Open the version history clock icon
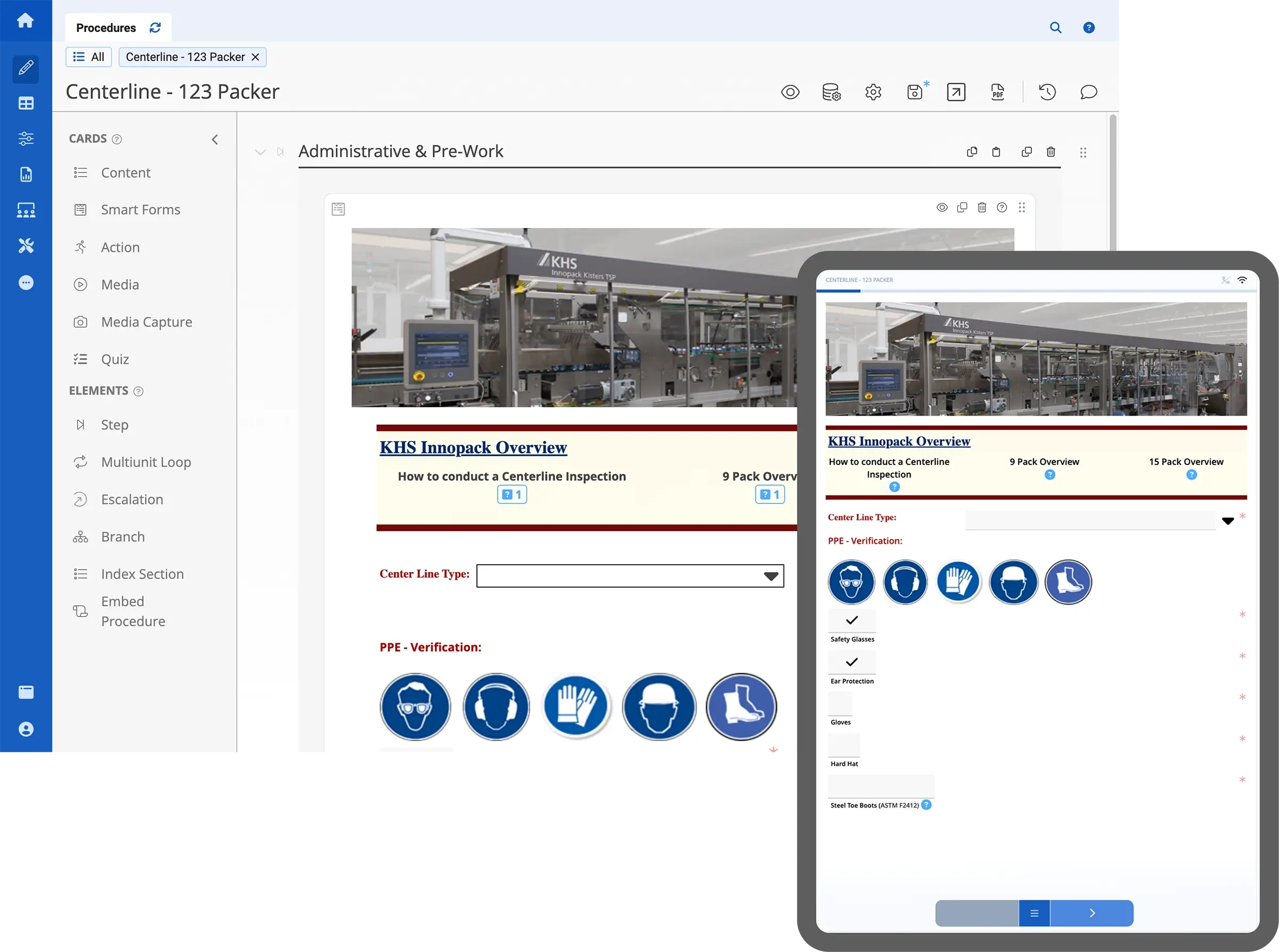The height and width of the screenshot is (952, 1279). pos(1047,92)
